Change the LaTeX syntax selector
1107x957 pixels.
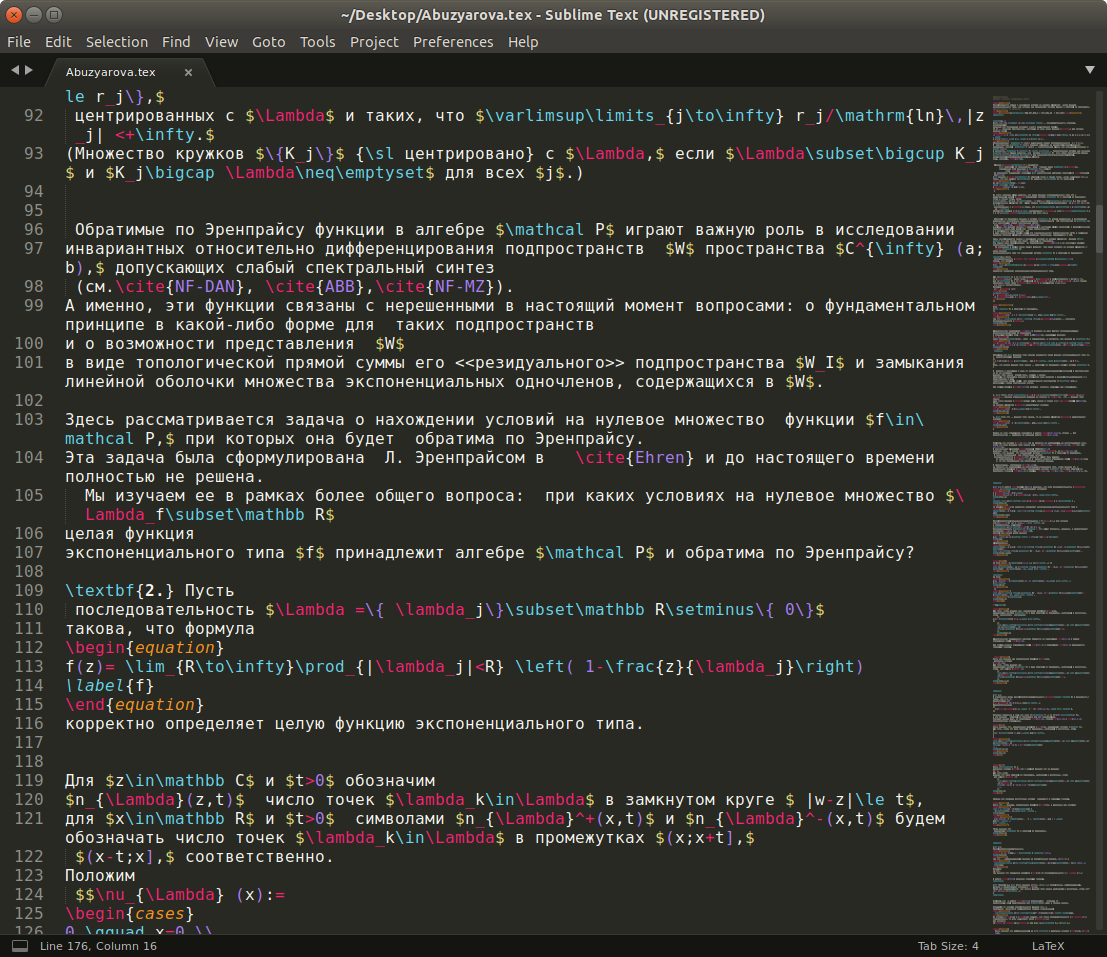pos(1048,946)
